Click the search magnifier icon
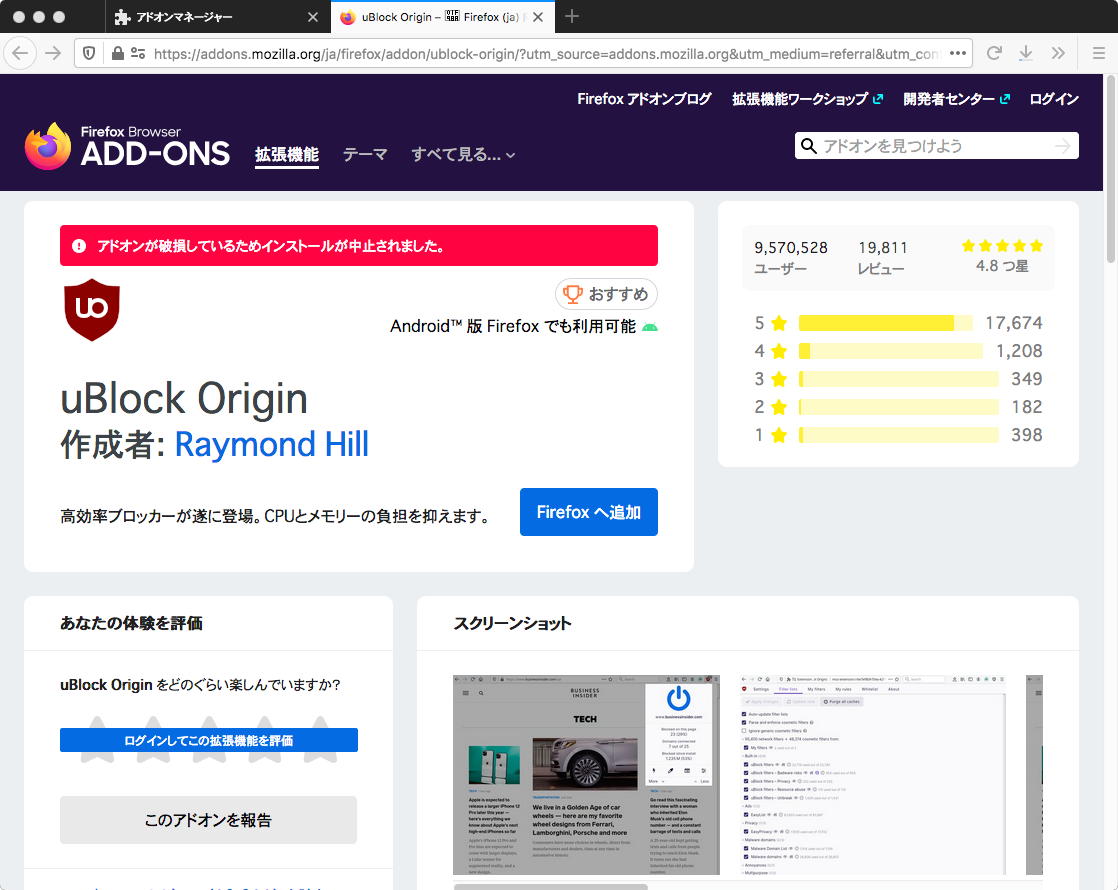Image resolution: width=1118 pixels, height=890 pixels. (808, 146)
